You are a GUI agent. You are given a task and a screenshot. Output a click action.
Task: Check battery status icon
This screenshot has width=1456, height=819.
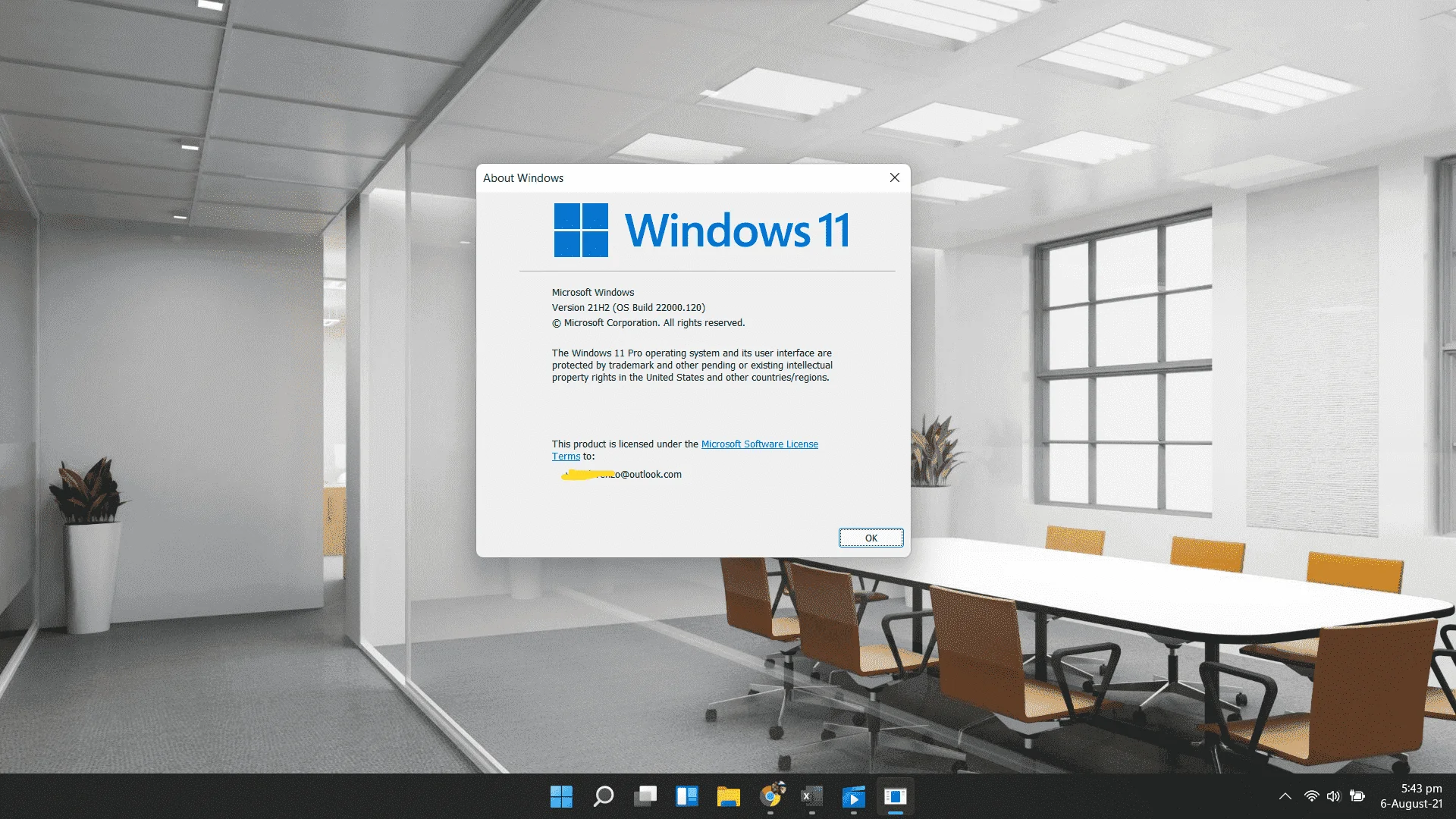[x=1357, y=796]
